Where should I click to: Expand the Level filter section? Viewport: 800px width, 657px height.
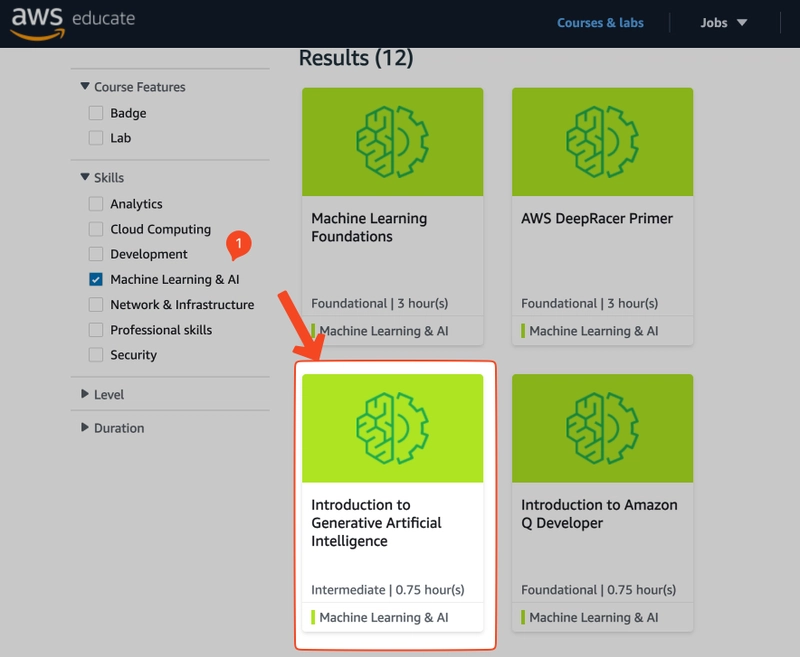(x=103, y=394)
